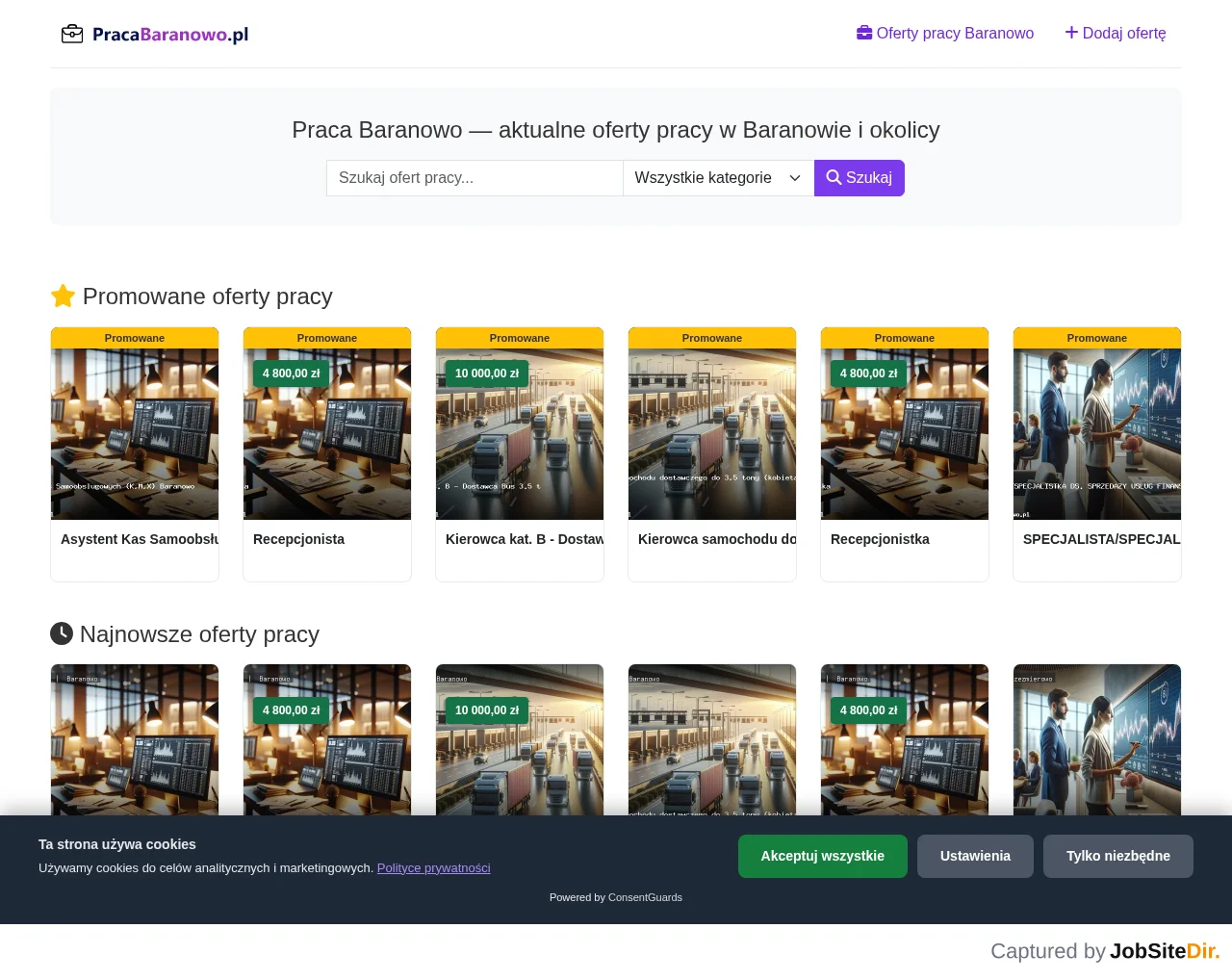
Task: Click the briefcase icon beside Oferty pracy
Action: click(864, 33)
